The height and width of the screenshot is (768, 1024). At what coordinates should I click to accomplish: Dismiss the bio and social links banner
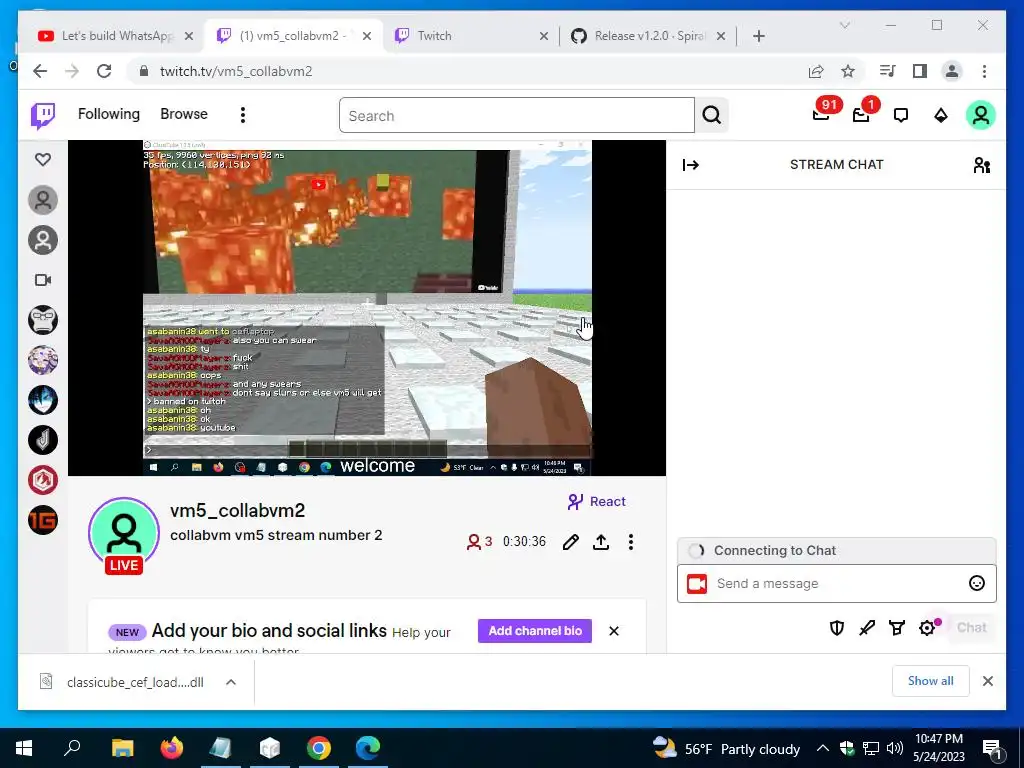[614, 631]
